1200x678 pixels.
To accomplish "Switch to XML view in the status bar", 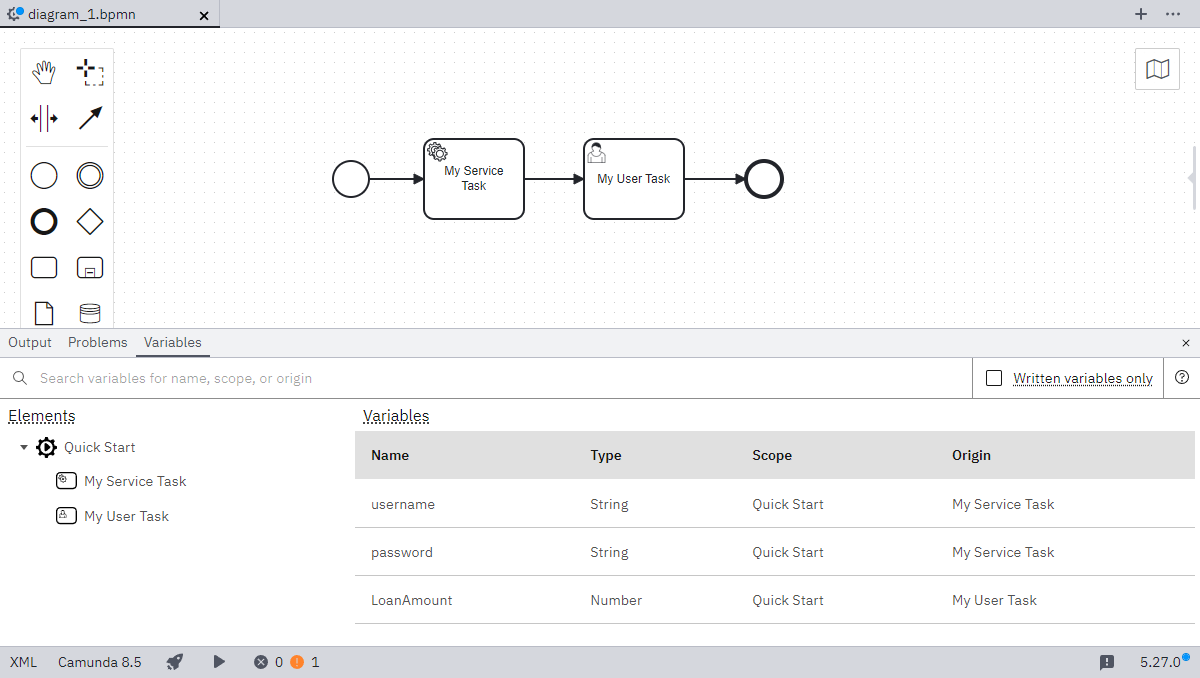I will point(23,661).
